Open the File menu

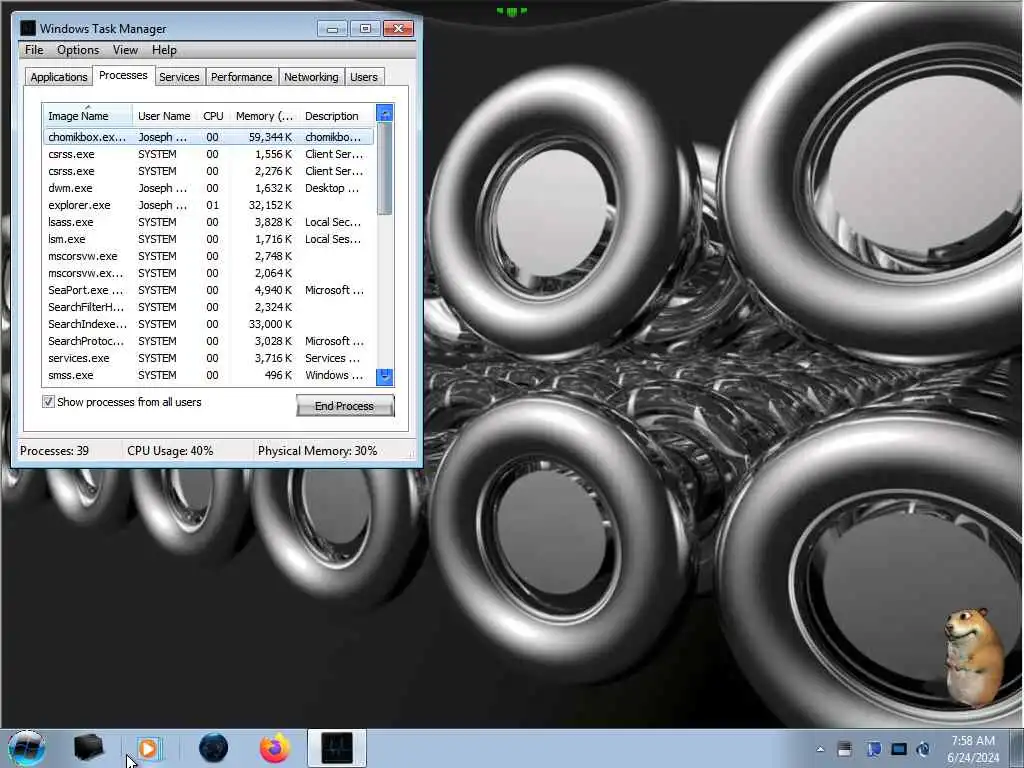[34, 50]
